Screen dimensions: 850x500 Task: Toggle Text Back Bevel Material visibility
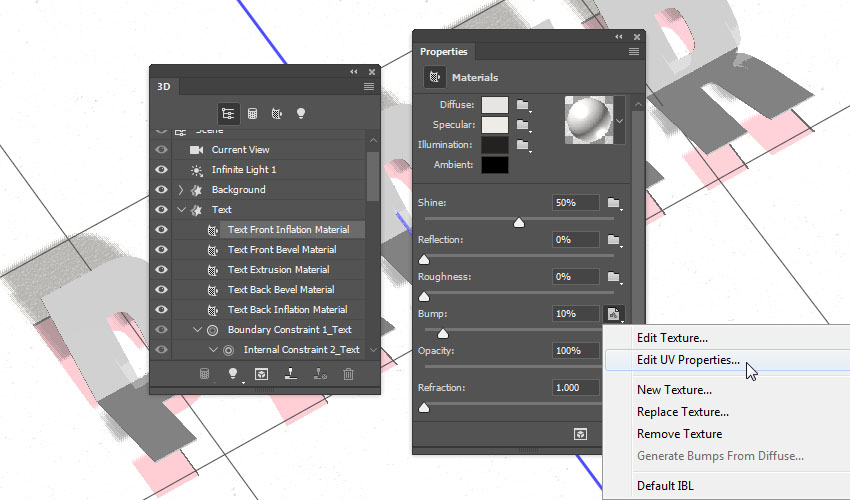162,290
